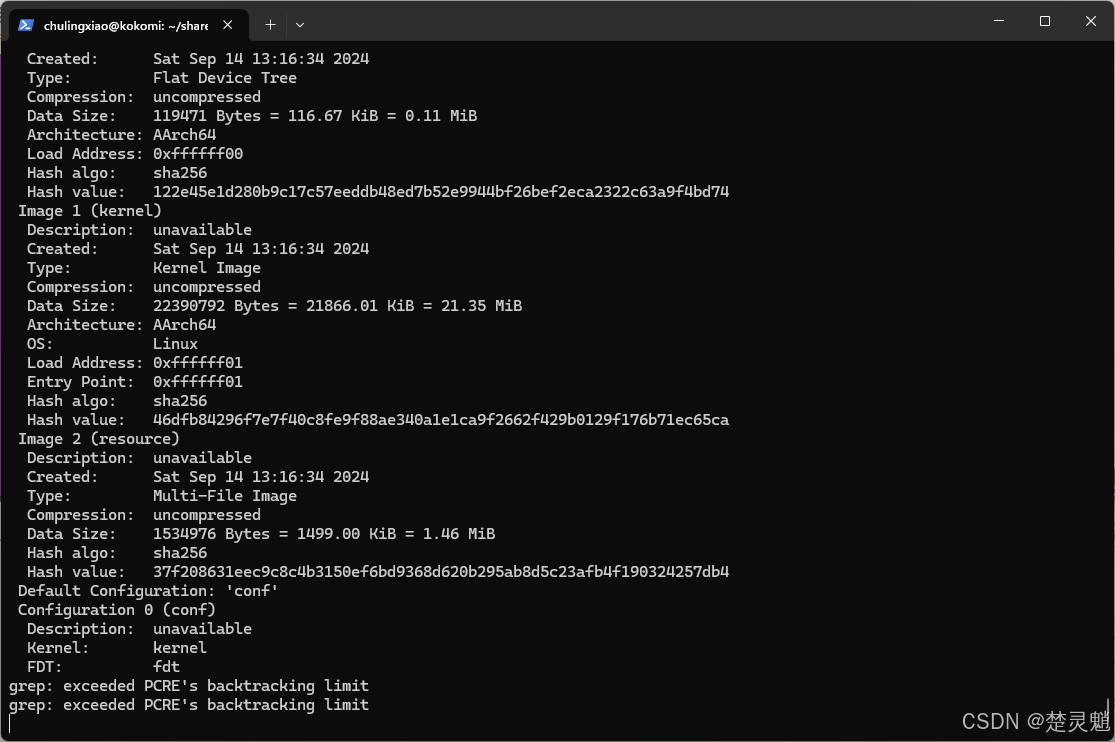Click the 'Entry Point: 0xffffff01' line
Viewport: 1115px width, 742px height.
click(134, 382)
